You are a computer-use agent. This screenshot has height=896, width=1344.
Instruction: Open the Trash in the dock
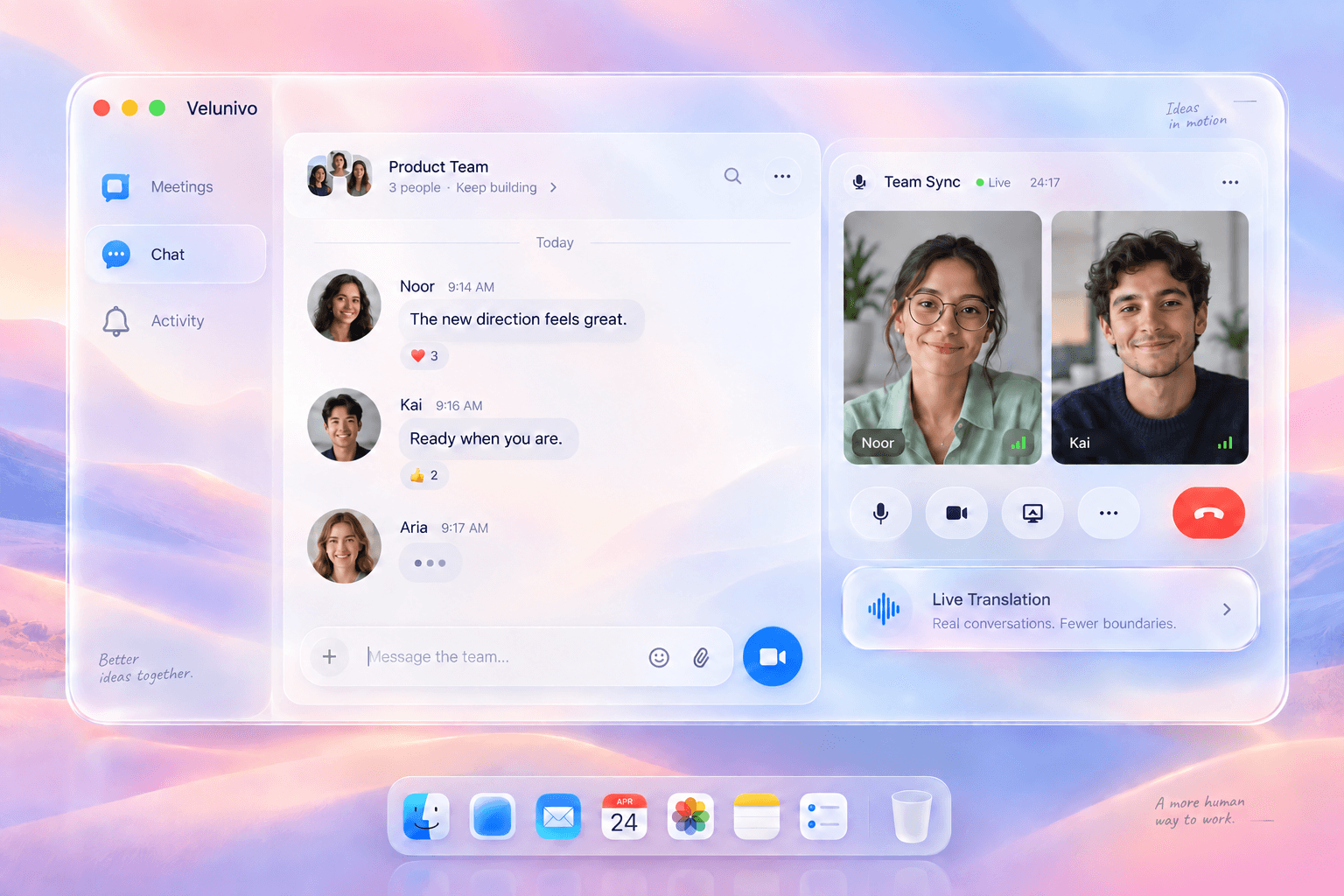pyautogui.click(x=911, y=816)
